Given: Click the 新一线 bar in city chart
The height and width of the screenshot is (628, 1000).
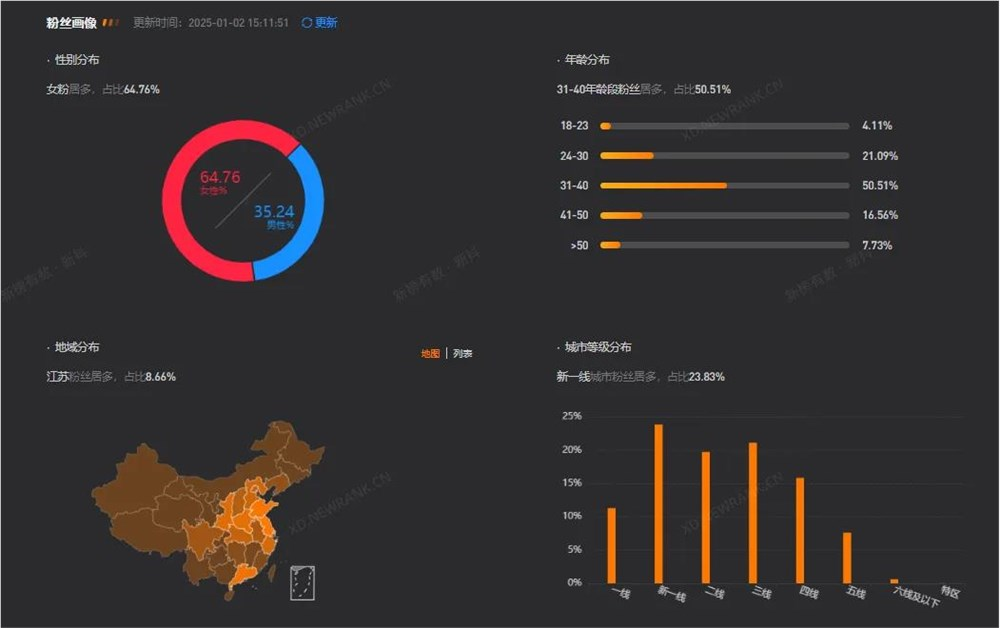Looking at the screenshot, I should (x=658, y=500).
